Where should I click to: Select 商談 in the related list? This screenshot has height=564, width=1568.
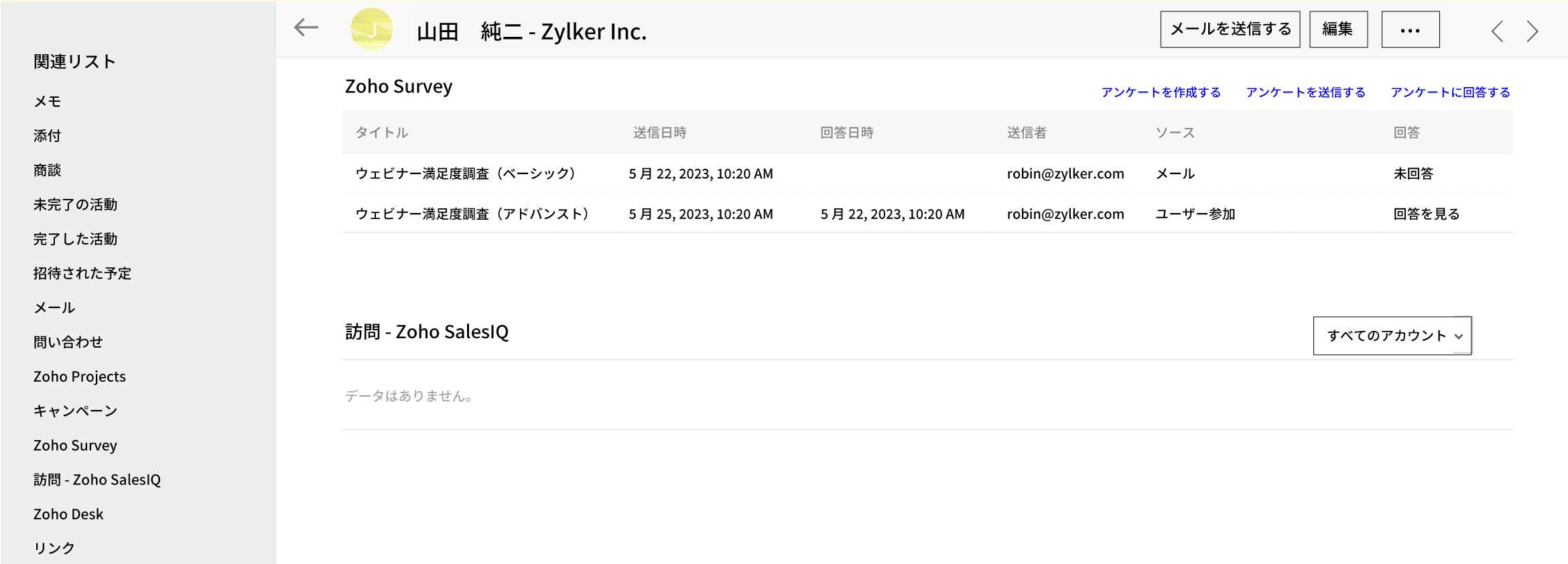[48, 171]
